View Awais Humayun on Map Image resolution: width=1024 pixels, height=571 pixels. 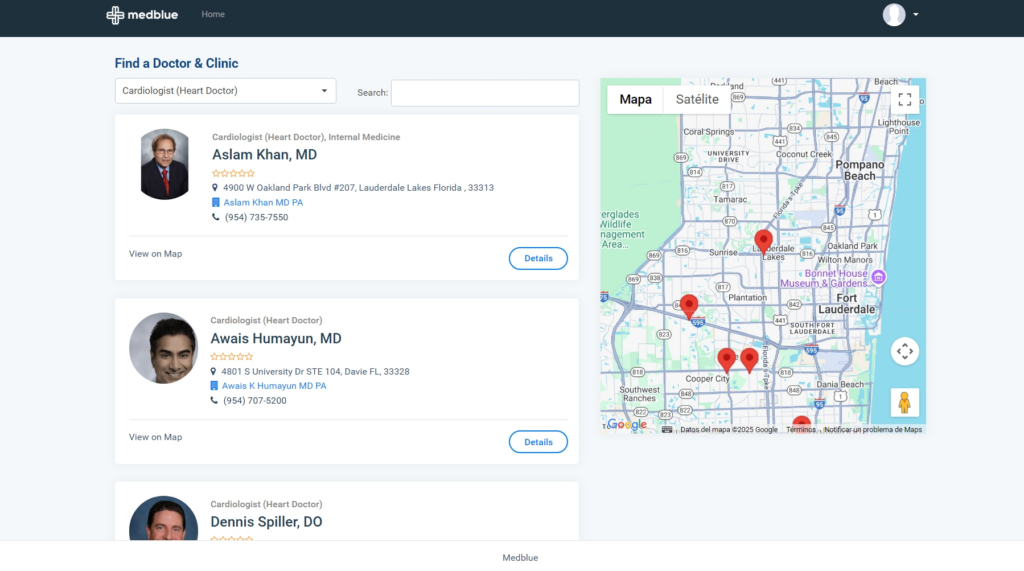coord(155,437)
